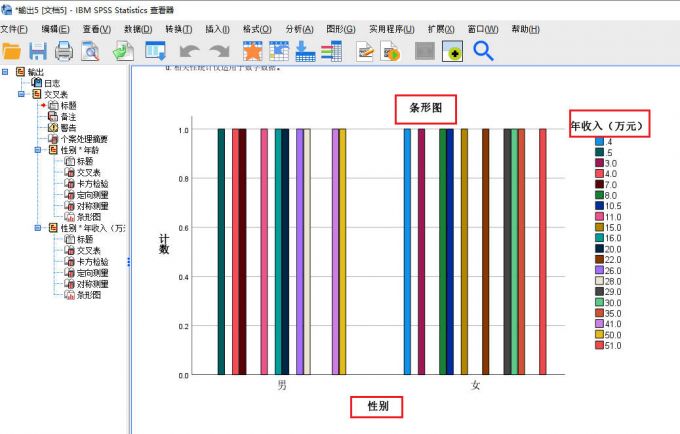This screenshot has height=434, width=680.
Task: Click the run script icon with green arrow
Action: [x=390, y=51]
